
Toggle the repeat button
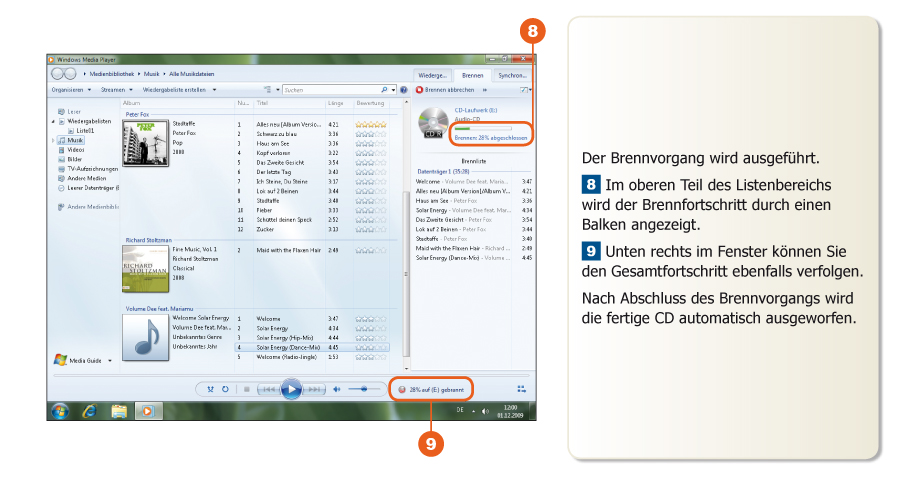click(225, 389)
